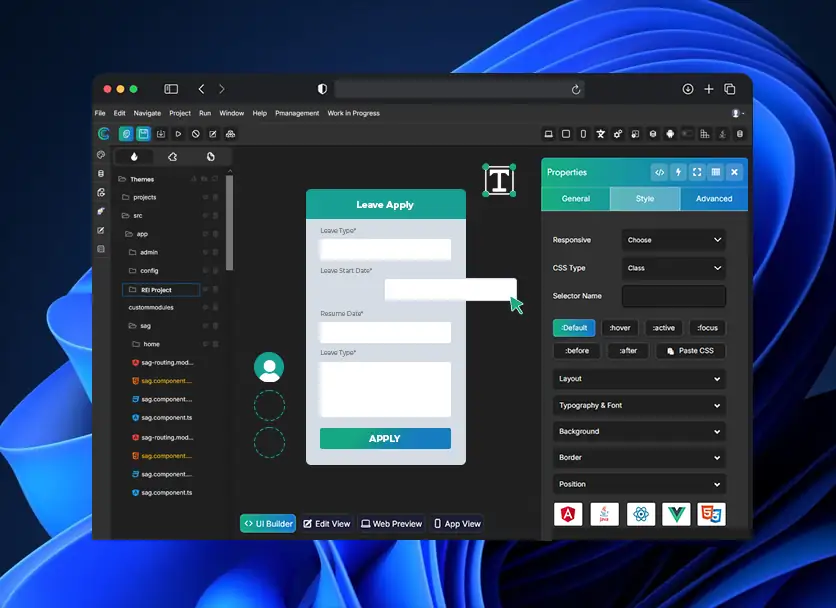The image size is (836, 608).
Task: Reload the page in the browser address bar
Action: tap(576, 90)
